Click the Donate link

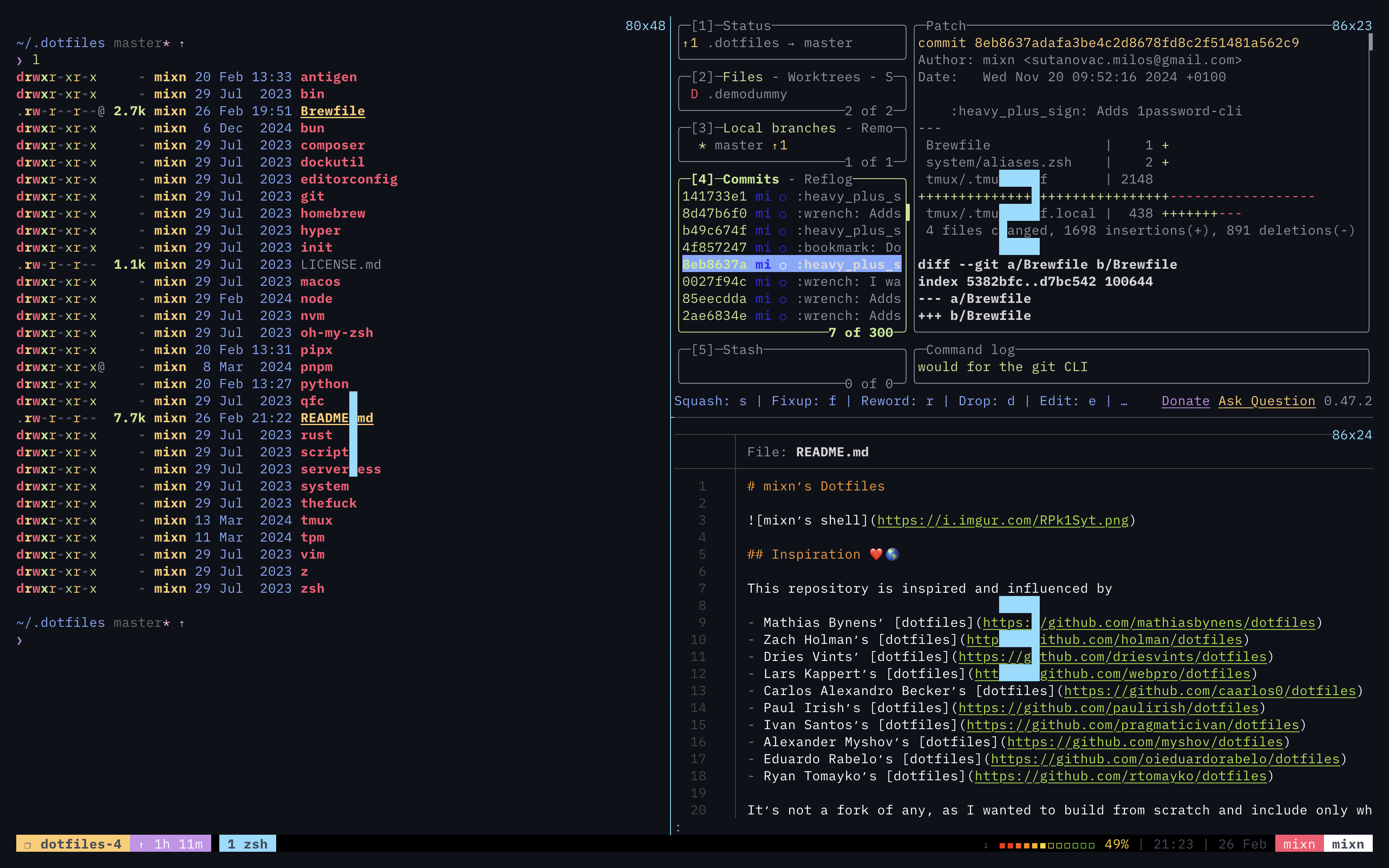click(1185, 401)
